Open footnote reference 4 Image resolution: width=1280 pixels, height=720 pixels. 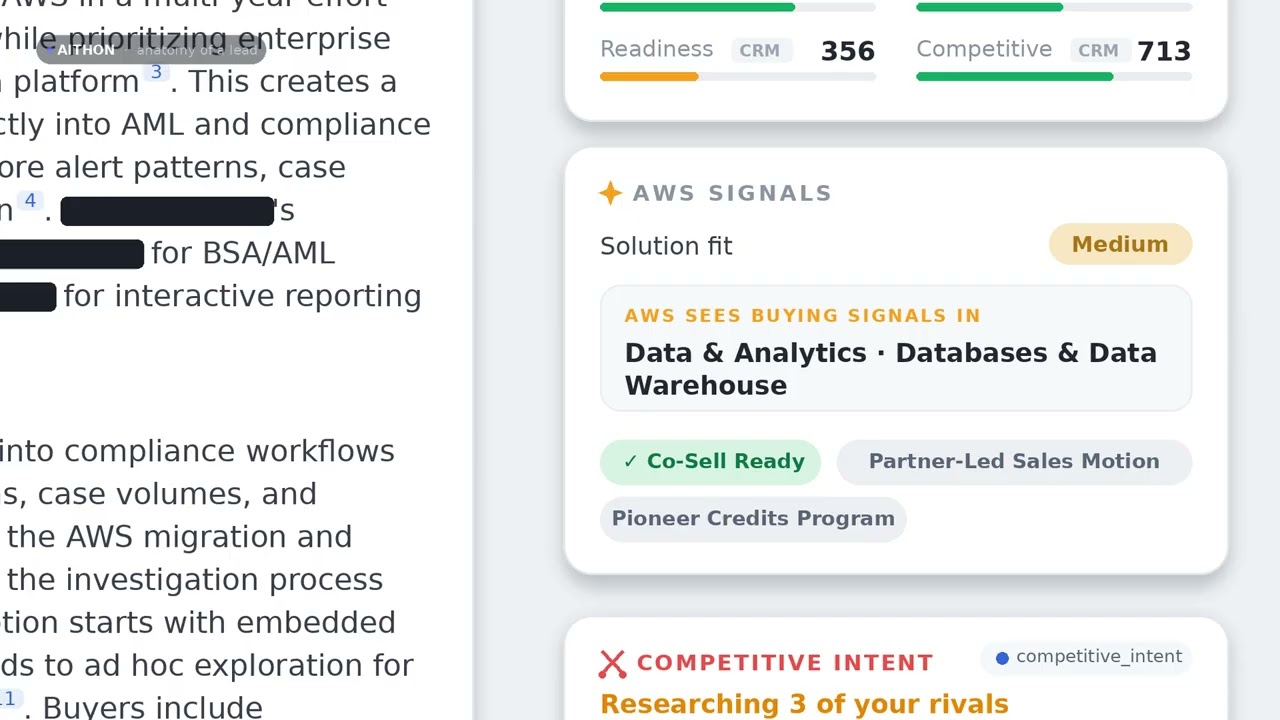[x=30, y=201]
